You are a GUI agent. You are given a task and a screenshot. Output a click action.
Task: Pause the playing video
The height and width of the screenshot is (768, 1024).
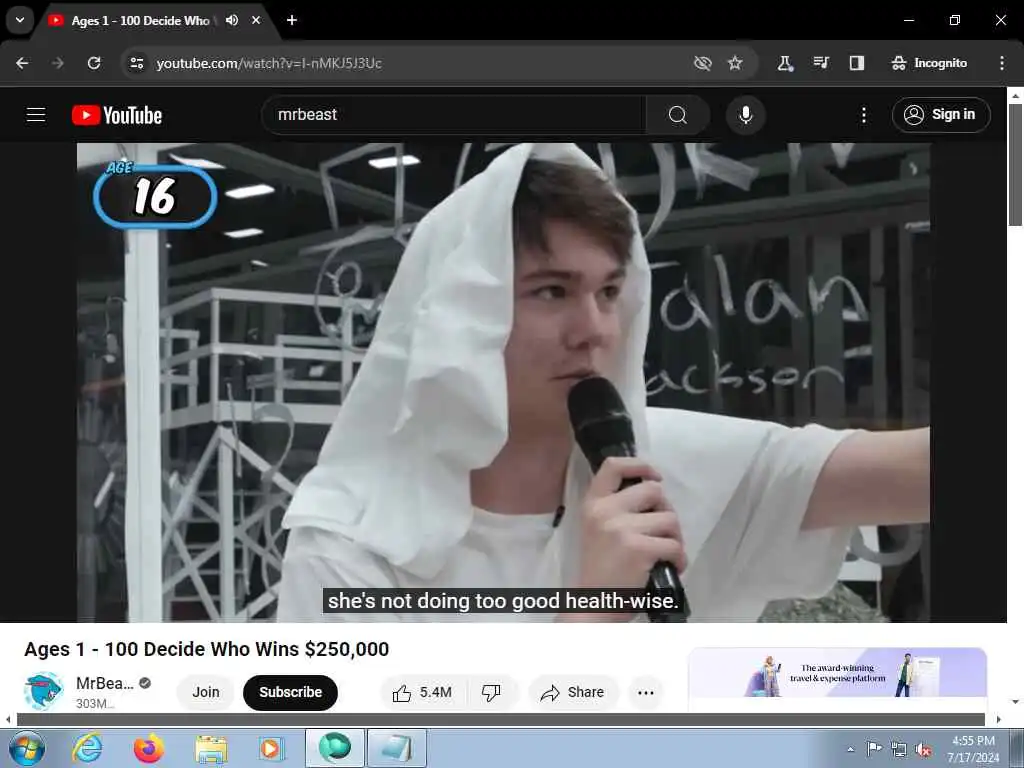pos(503,382)
